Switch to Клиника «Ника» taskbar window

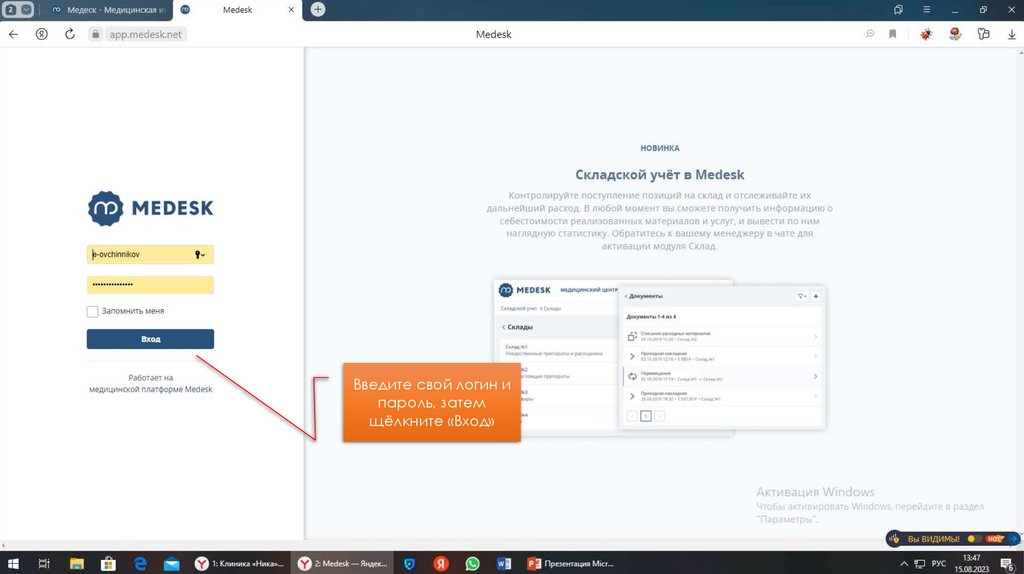point(239,564)
